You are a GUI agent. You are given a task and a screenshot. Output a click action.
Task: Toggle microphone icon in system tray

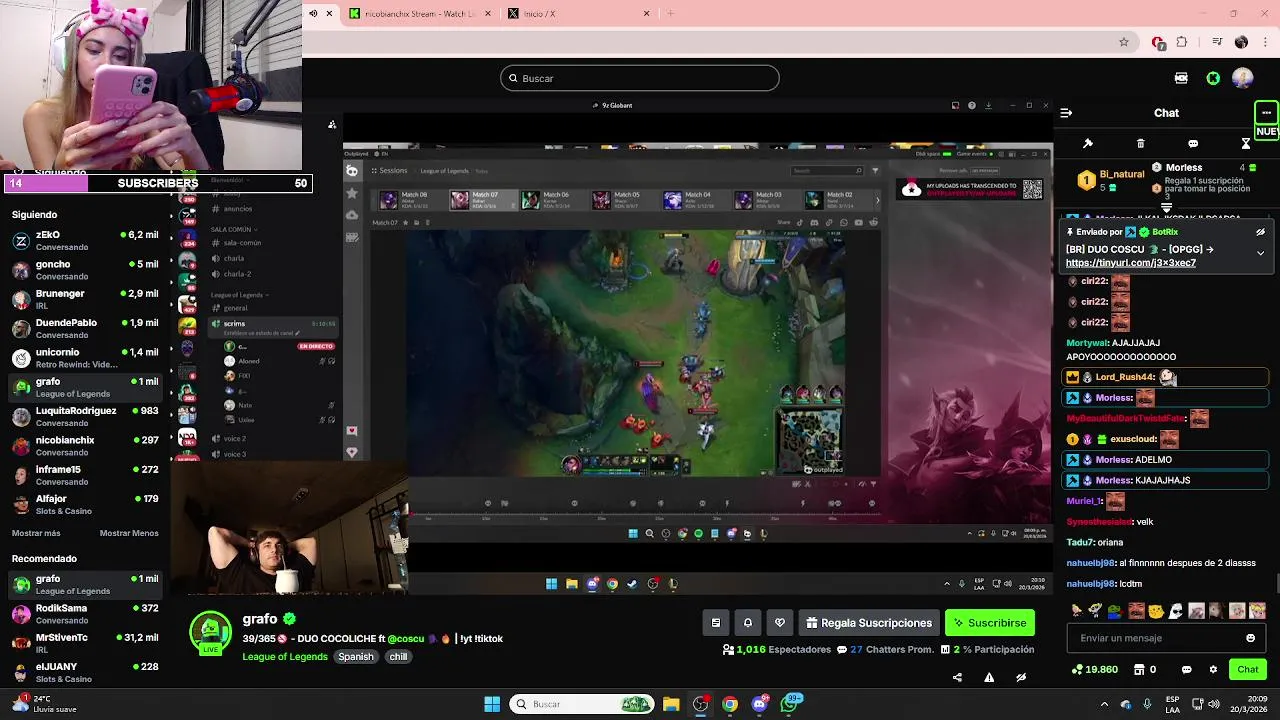(1147, 704)
